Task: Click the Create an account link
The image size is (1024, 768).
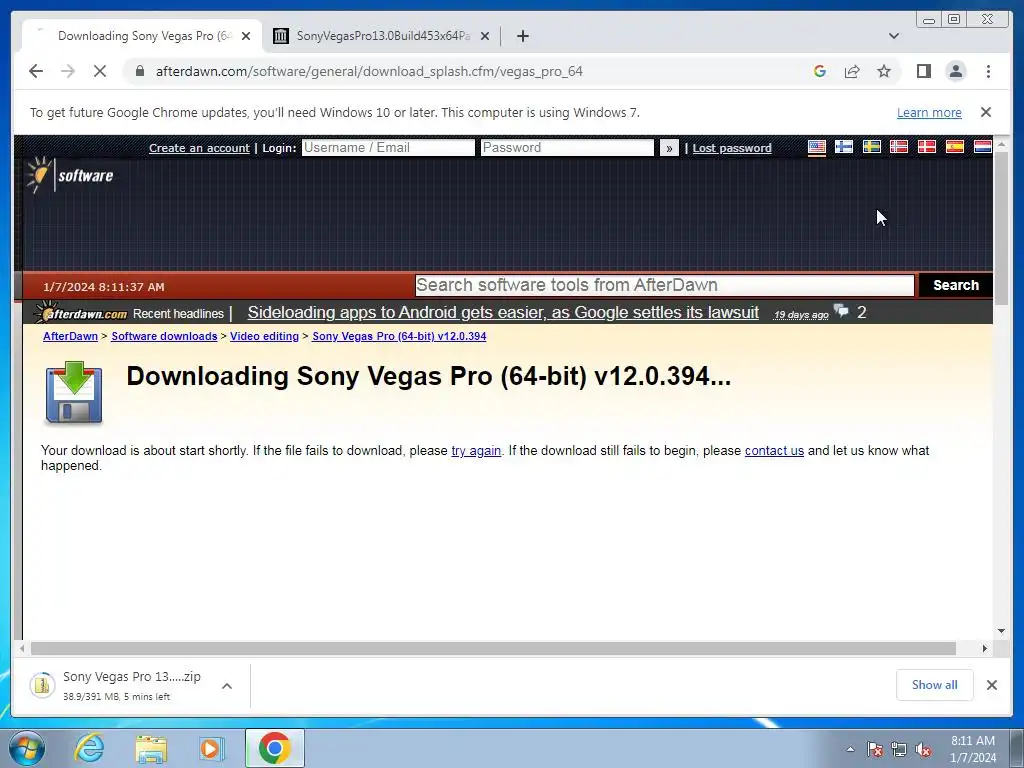Action: coord(199,148)
